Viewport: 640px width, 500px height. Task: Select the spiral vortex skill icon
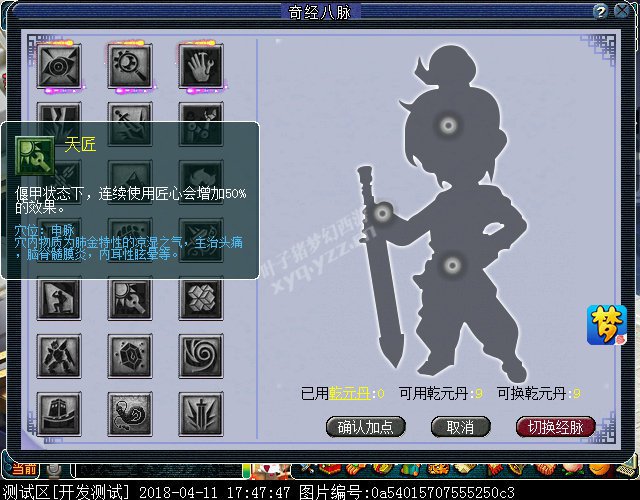pyautogui.click(x=201, y=356)
